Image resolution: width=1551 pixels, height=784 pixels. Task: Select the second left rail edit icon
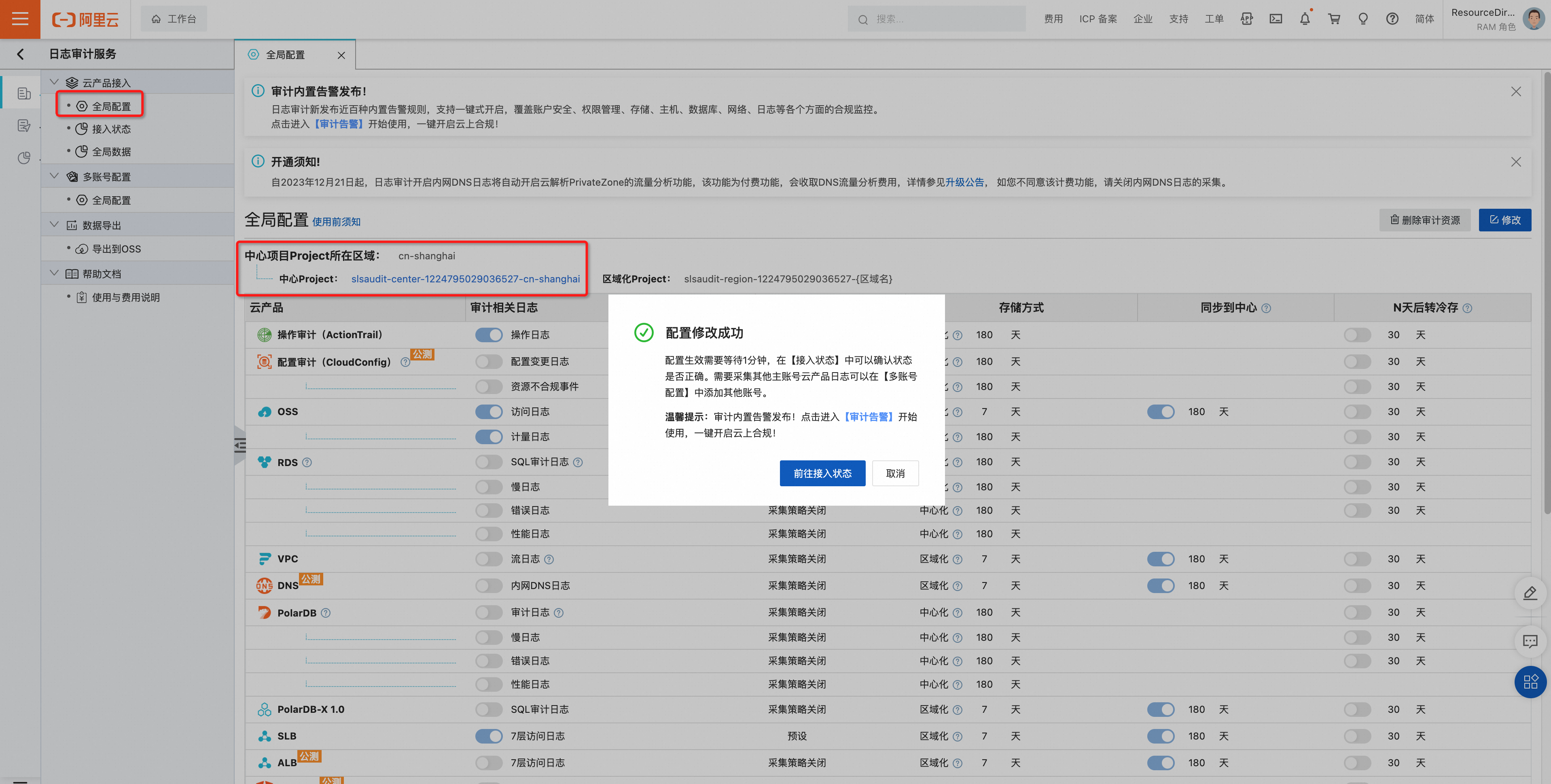point(23,126)
